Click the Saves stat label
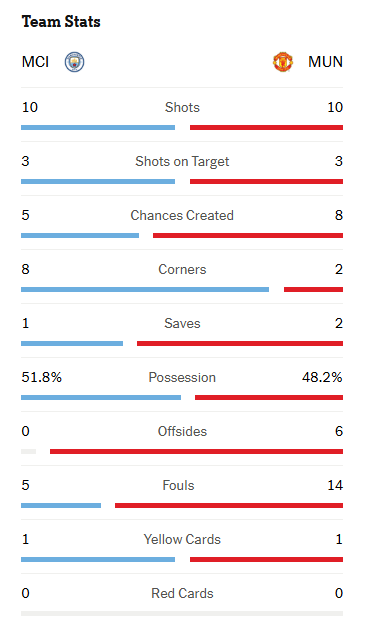The image size is (375, 625). point(182,323)
